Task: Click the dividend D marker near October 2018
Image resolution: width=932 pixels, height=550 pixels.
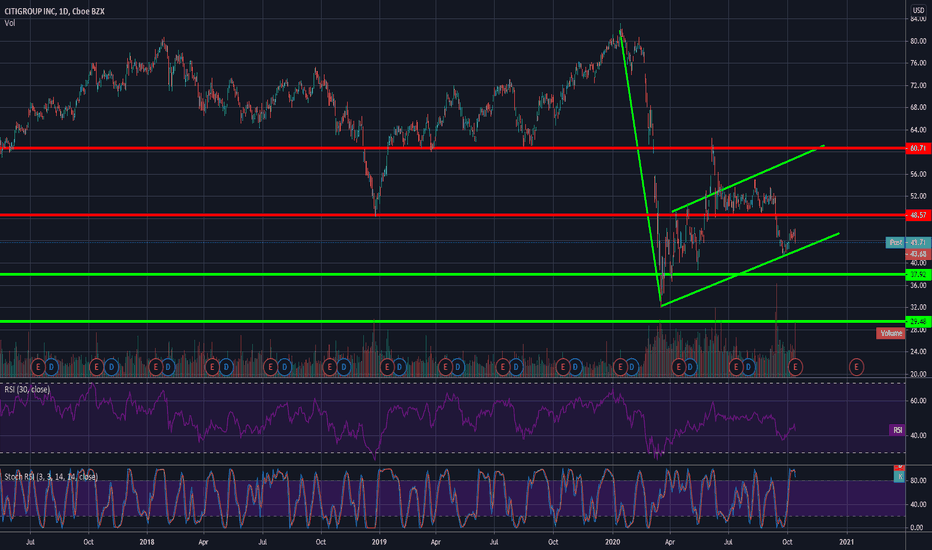Action: tap(344, 367)
